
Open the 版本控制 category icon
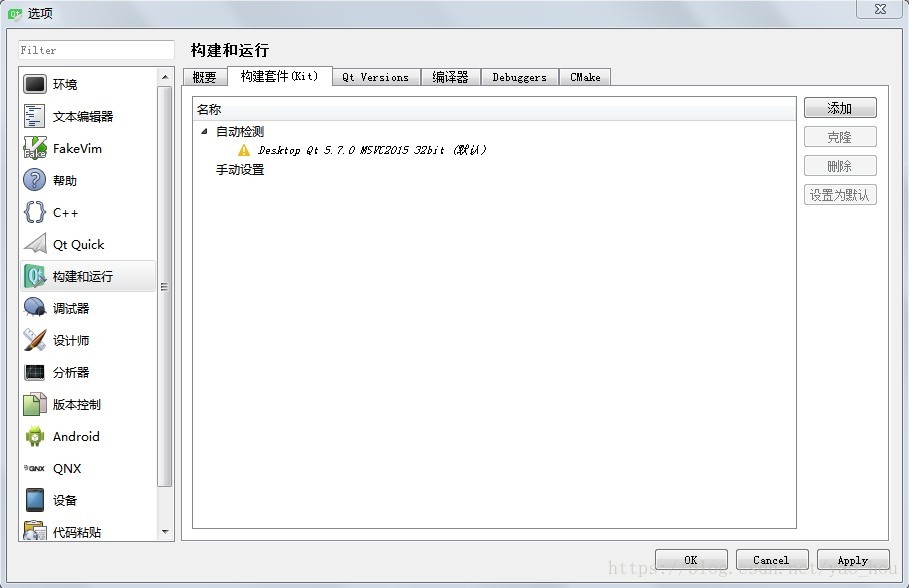click(x=35, y=404)
